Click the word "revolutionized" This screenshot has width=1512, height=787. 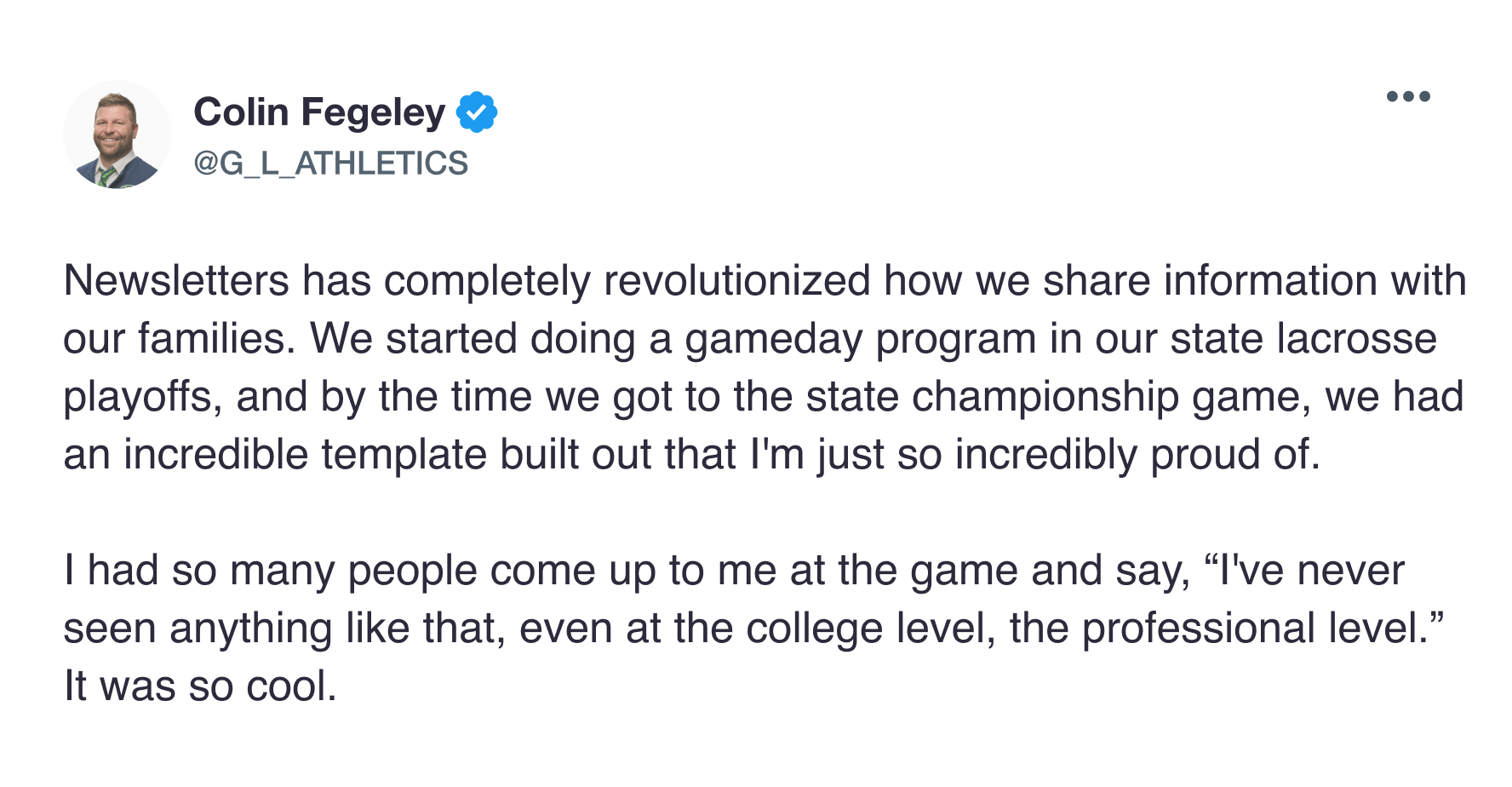click(x=737, y=281)
